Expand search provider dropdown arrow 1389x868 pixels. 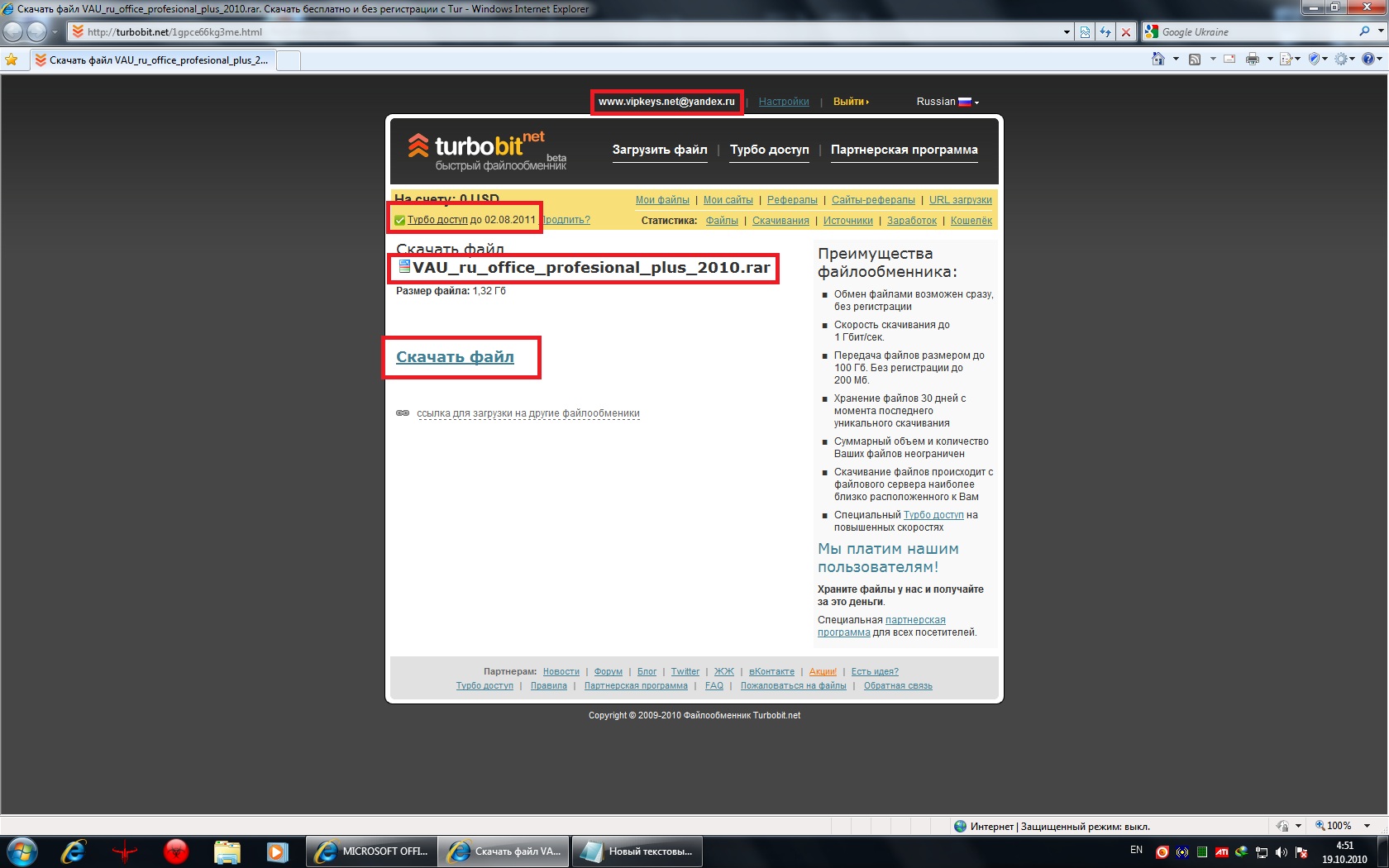click(x=1380, y=31)
